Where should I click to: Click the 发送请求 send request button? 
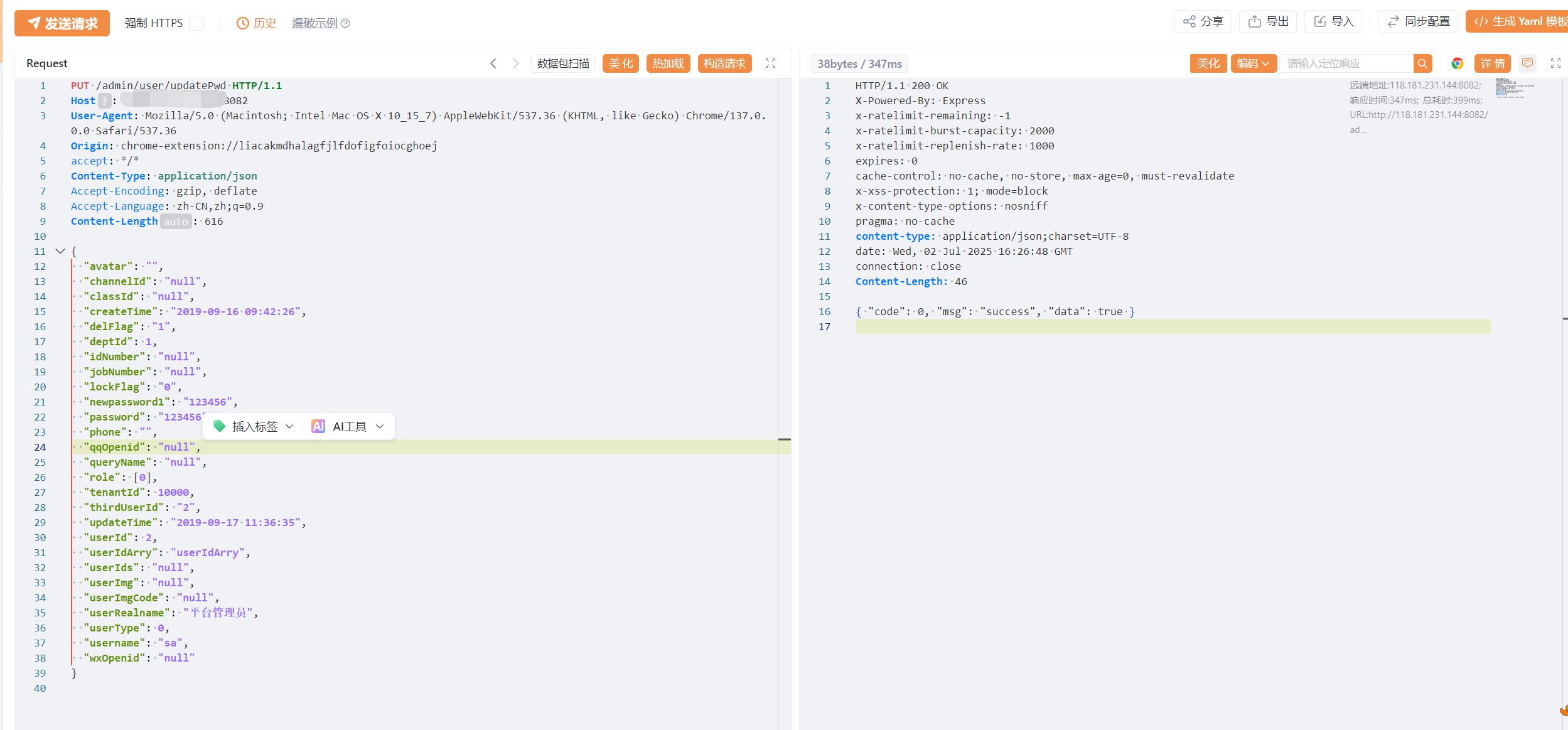click(62, 23)
